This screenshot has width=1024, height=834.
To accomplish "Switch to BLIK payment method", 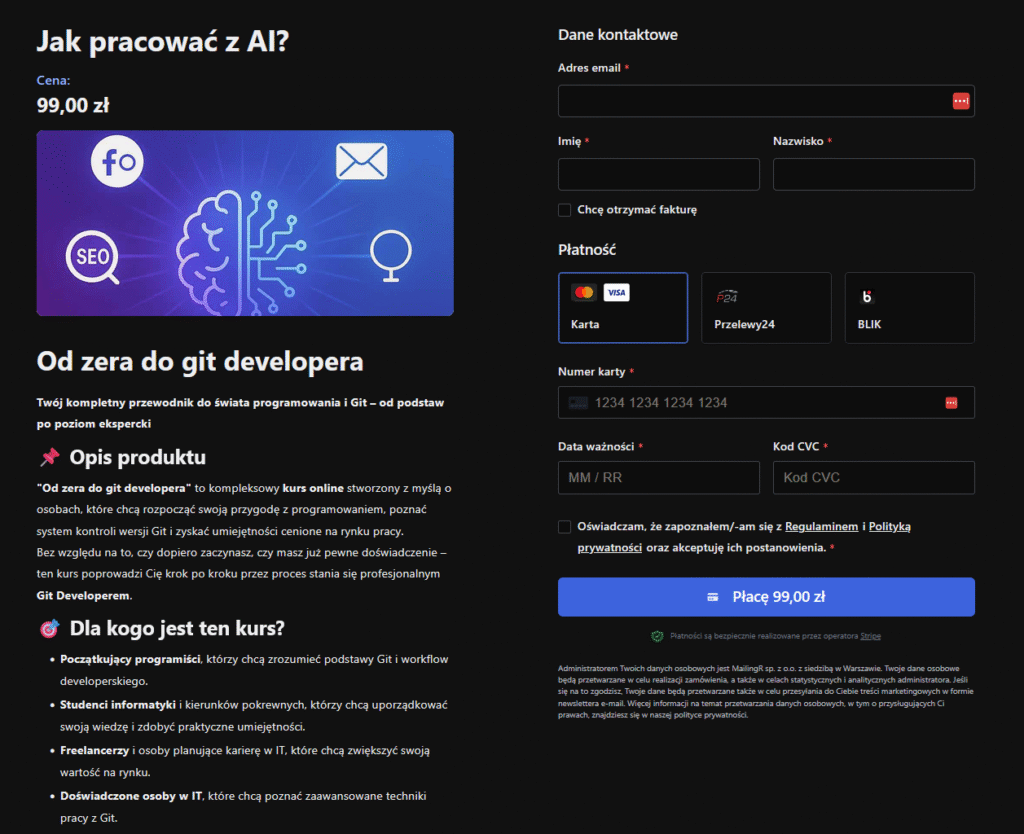I will (x=909, y=308).
